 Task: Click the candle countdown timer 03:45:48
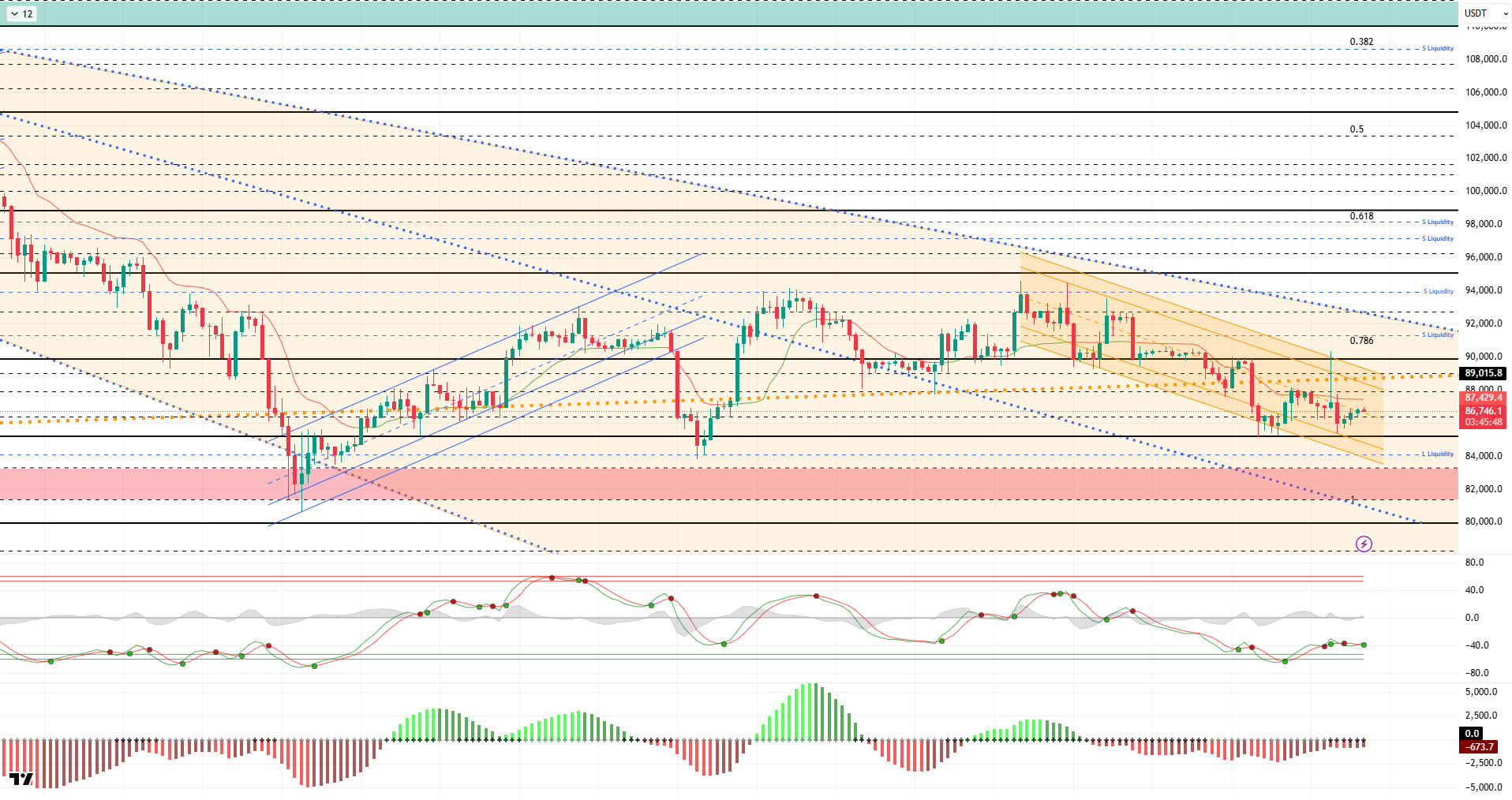1483,422
